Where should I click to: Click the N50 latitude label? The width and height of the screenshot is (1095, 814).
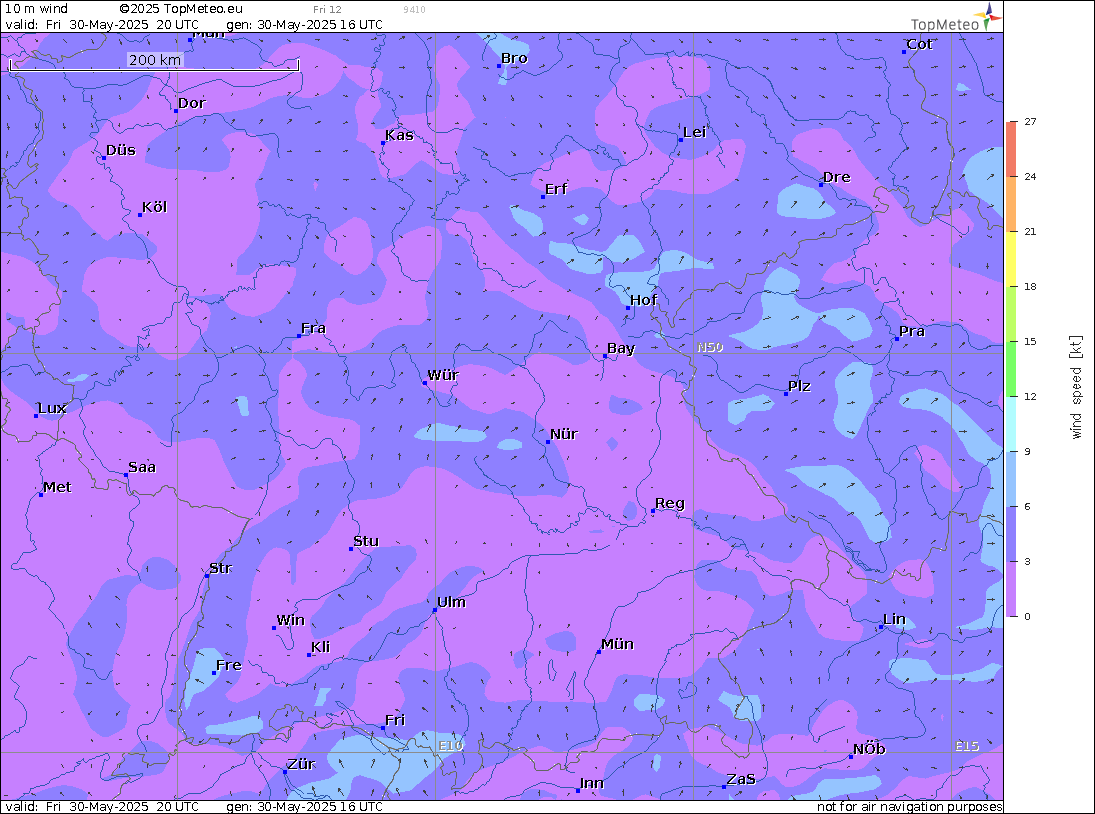pyautogui.click(x=710, y=347)
